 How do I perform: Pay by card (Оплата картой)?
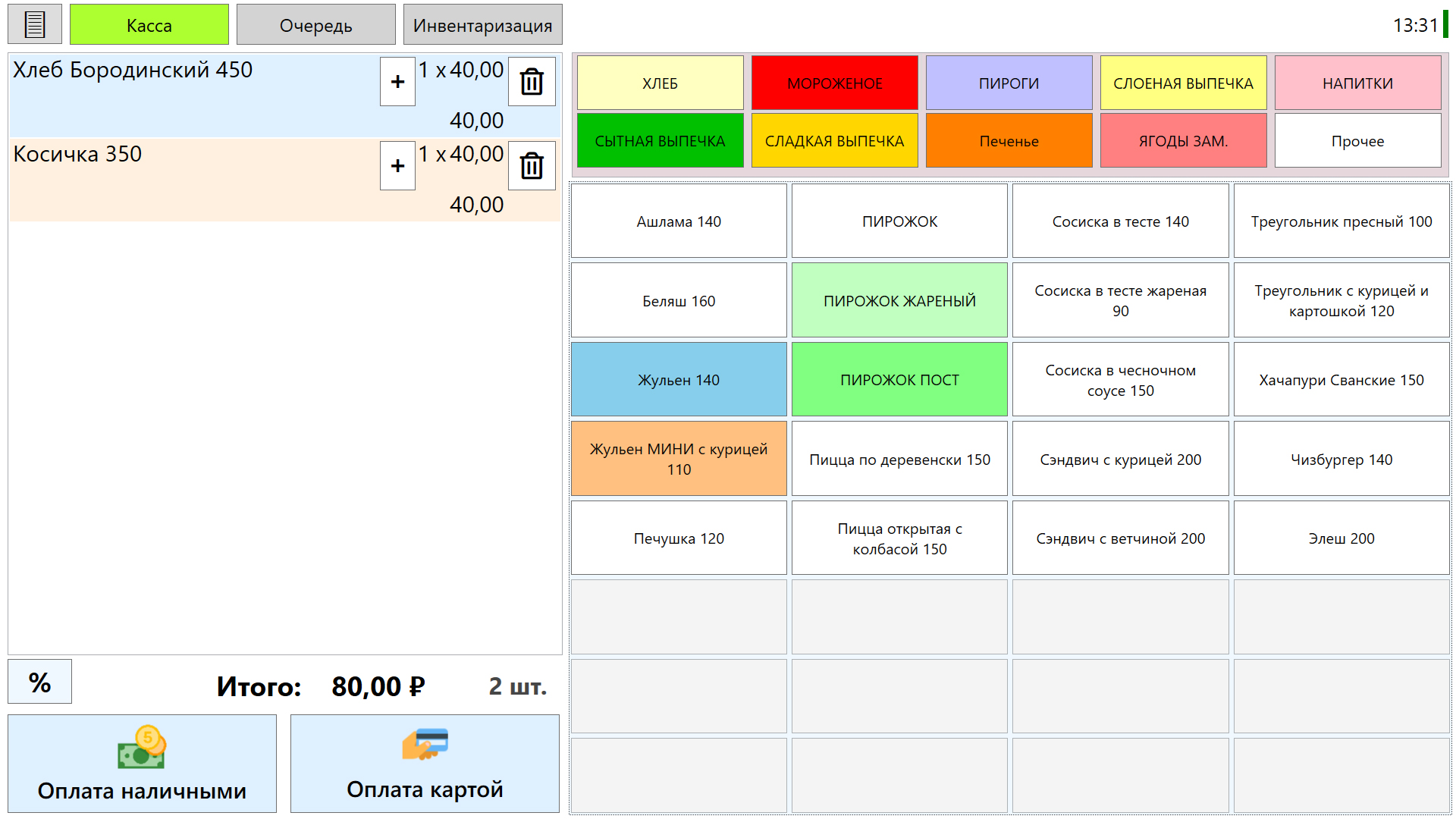[x=425, y=763]
